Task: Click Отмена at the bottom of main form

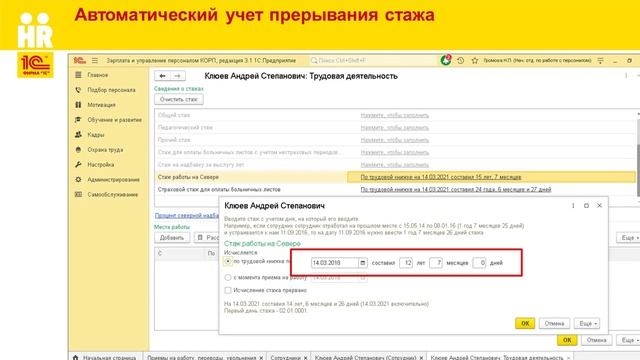Action: 596,340
